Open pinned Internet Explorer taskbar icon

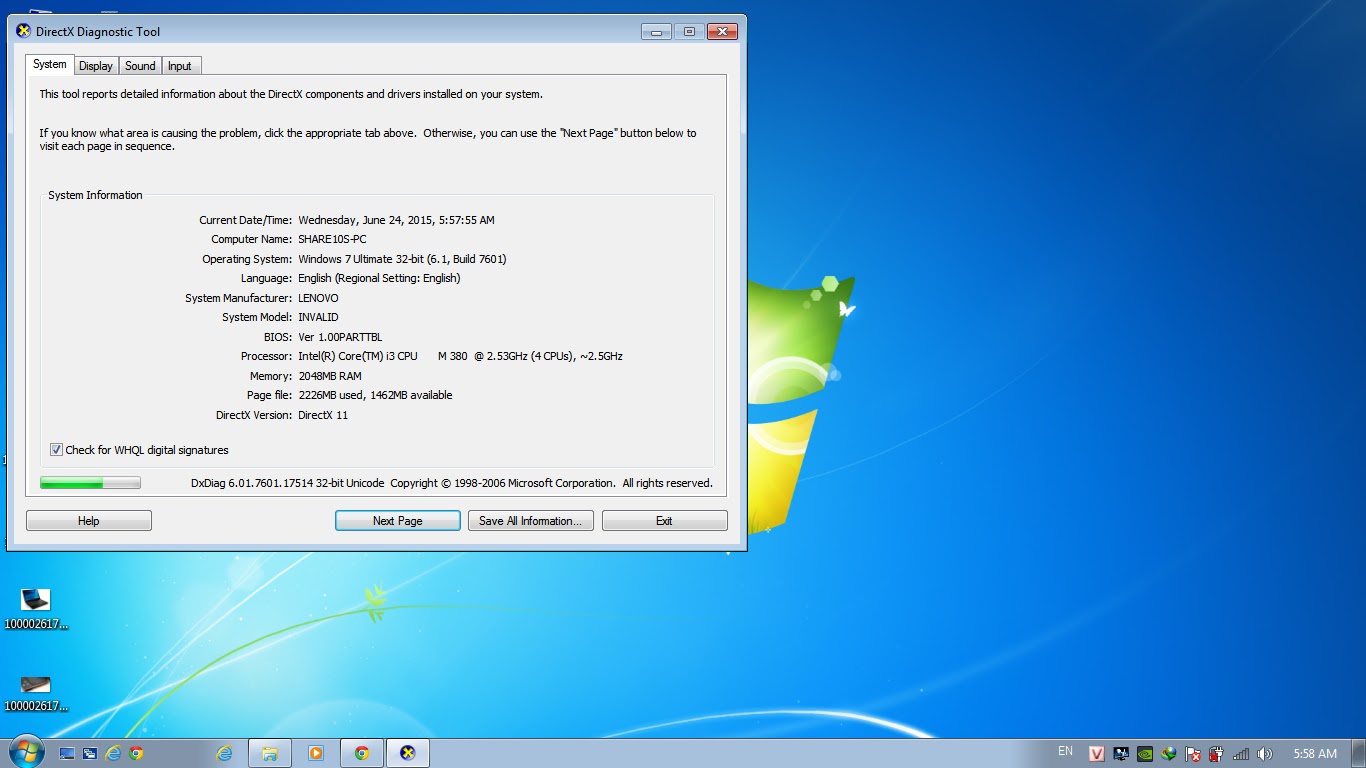[225, 753]
